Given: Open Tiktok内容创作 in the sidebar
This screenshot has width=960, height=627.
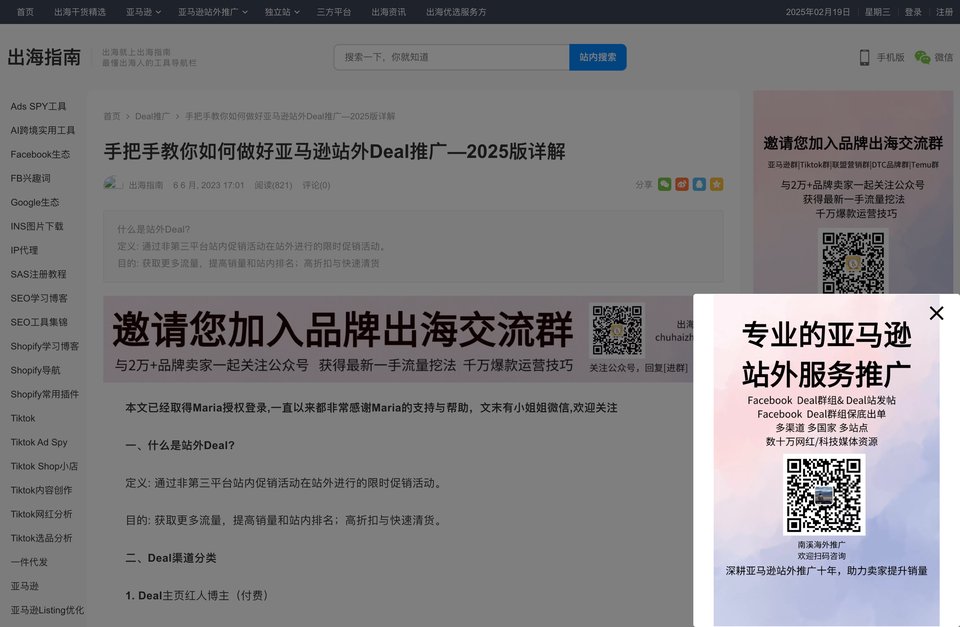Looking at the screenshot, I should 41,490.
